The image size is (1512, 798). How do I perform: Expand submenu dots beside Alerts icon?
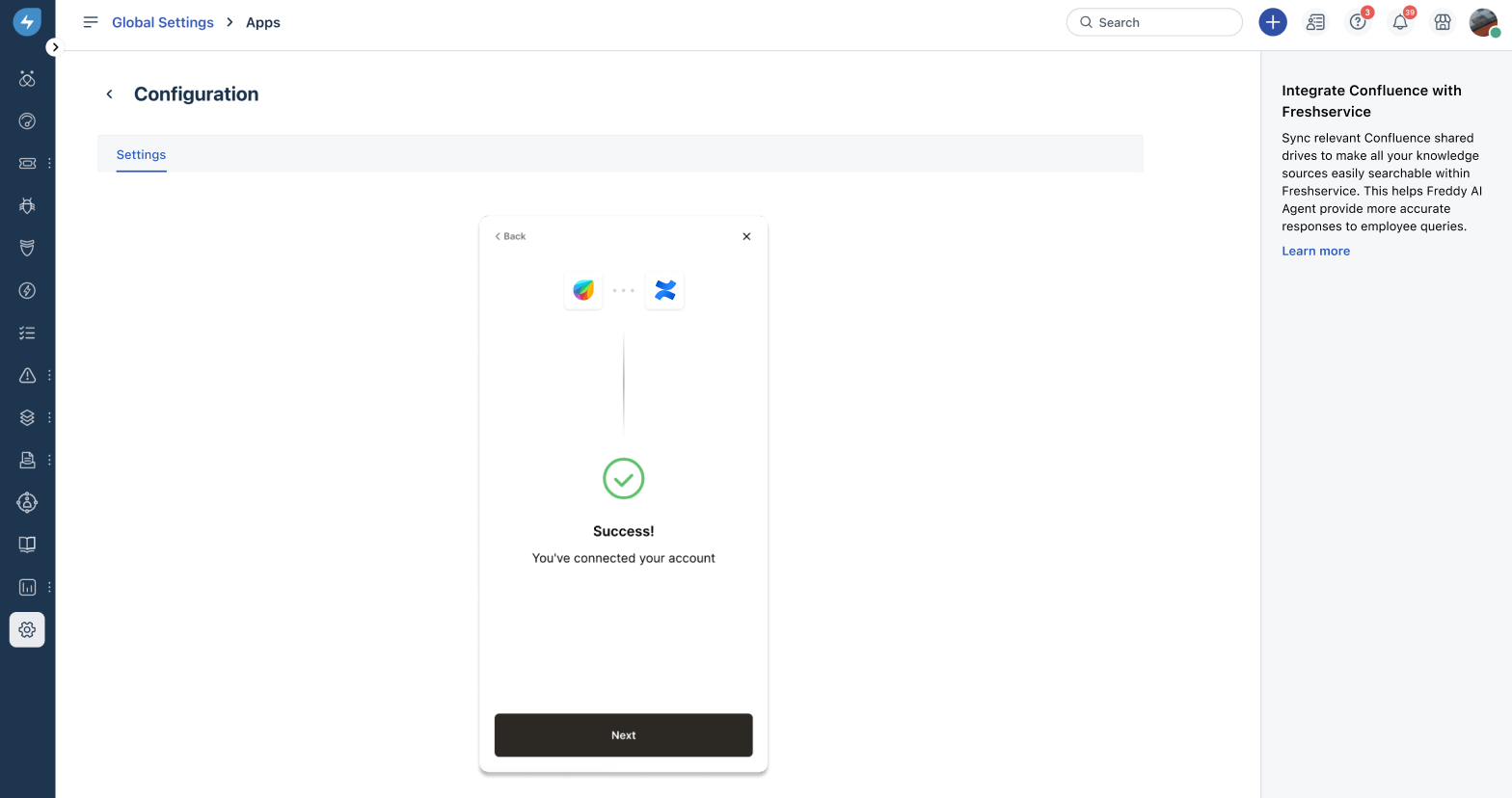pyautogui.click(x=49, y=375)
